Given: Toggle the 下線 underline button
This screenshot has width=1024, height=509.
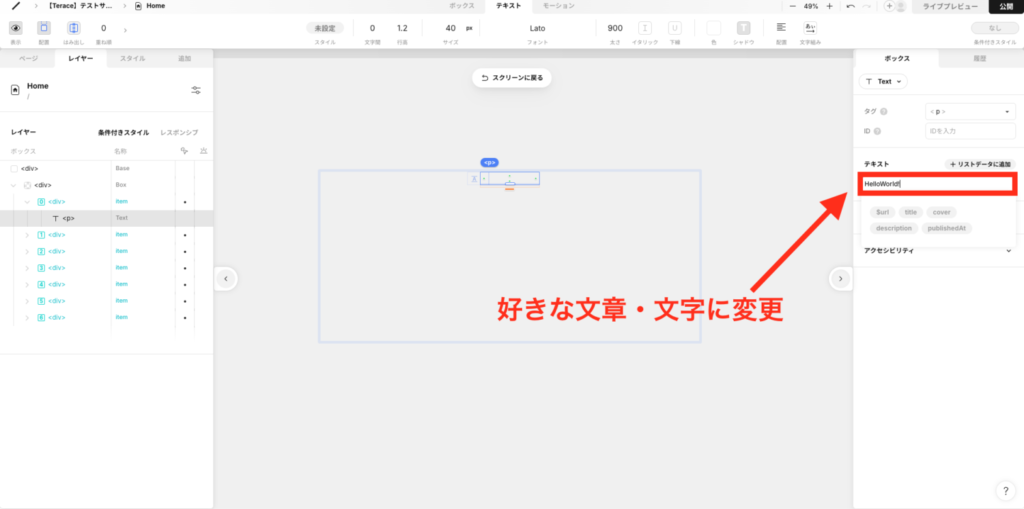Looking at the screenshot, I should click(675, 28).
